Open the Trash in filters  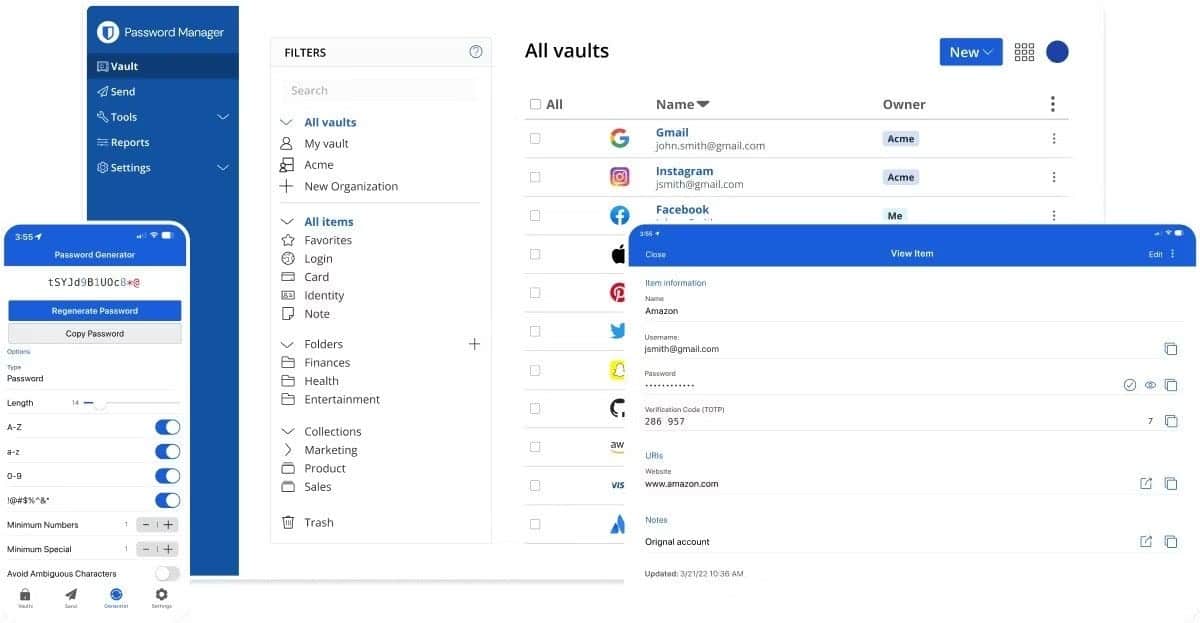(x=318, y=522)
